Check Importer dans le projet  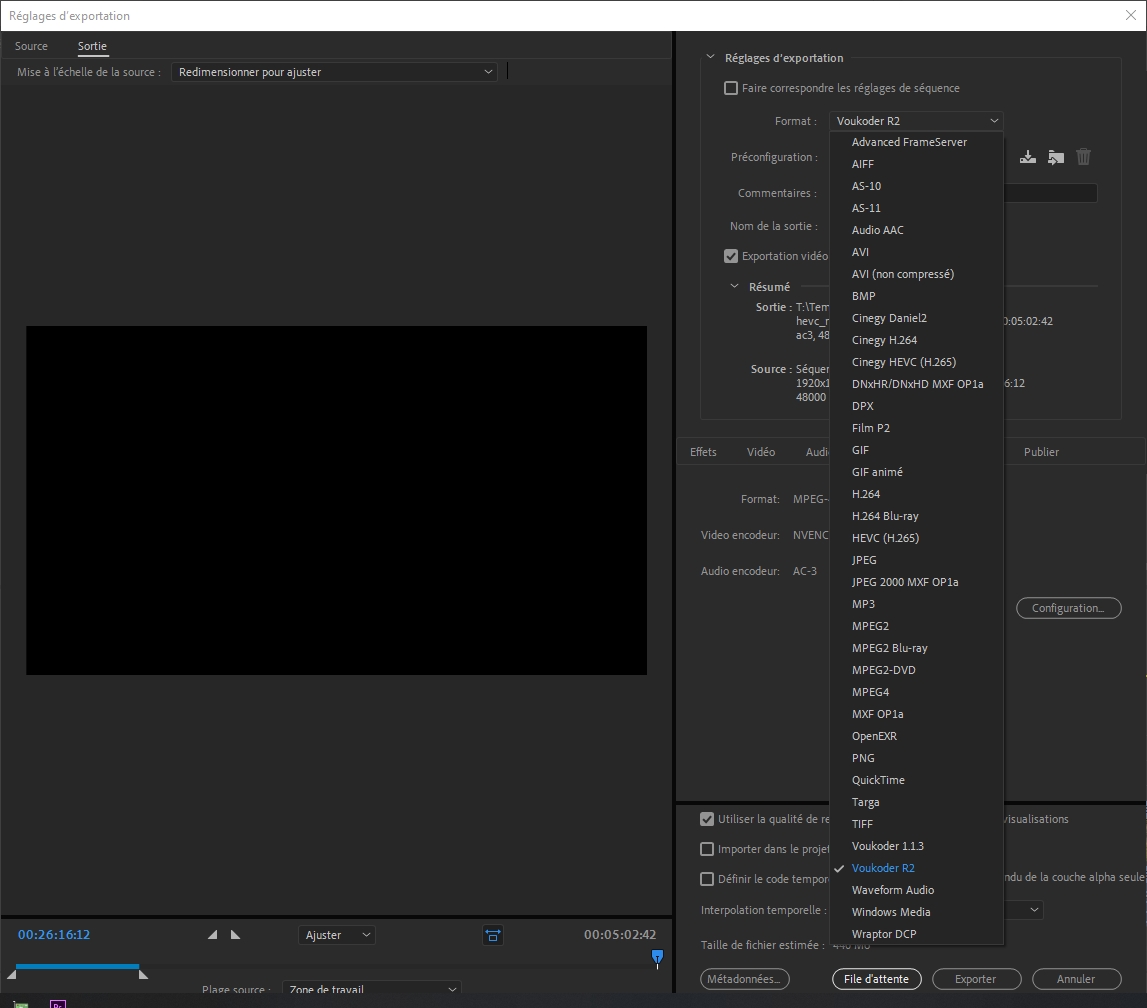point(707,849)
